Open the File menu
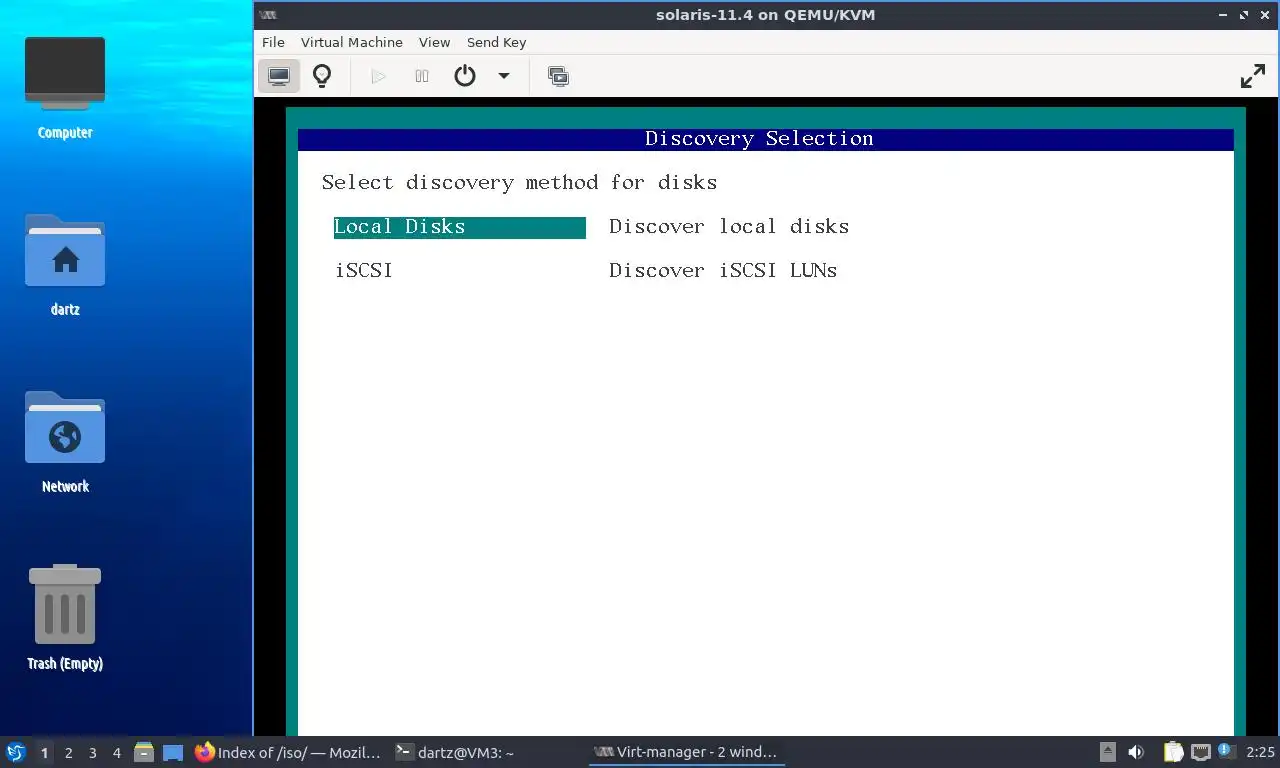 [273, 42]
